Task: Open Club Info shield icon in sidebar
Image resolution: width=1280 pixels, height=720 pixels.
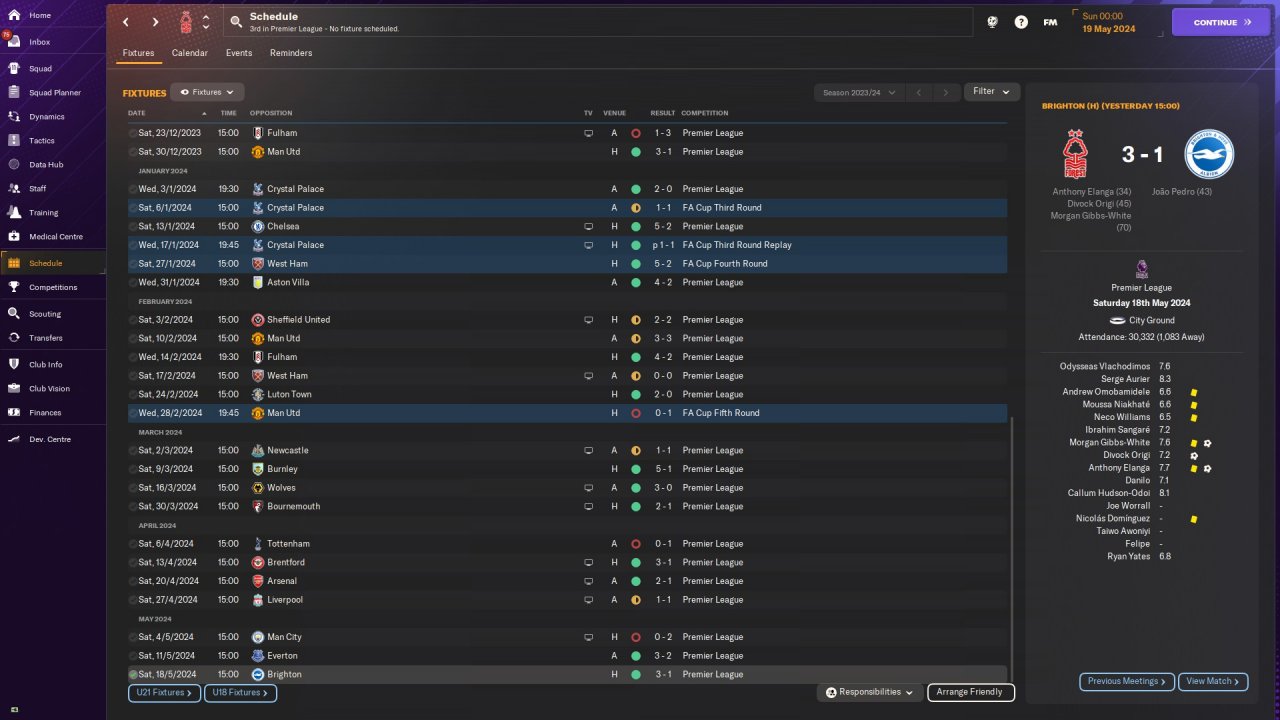Action: [14, 364]
